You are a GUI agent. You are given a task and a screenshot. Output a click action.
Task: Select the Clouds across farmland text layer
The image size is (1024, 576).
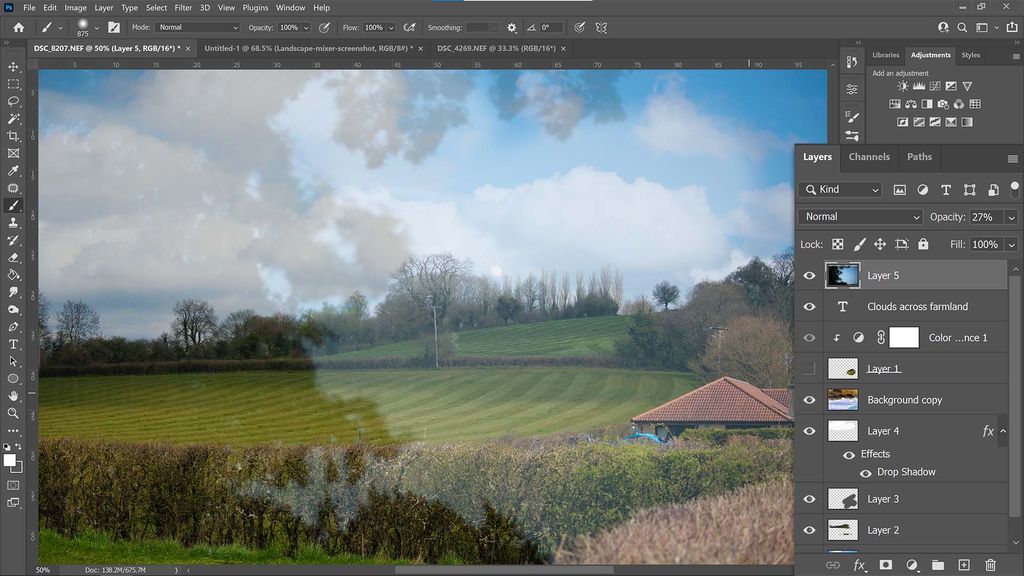[x=916, y=306]
